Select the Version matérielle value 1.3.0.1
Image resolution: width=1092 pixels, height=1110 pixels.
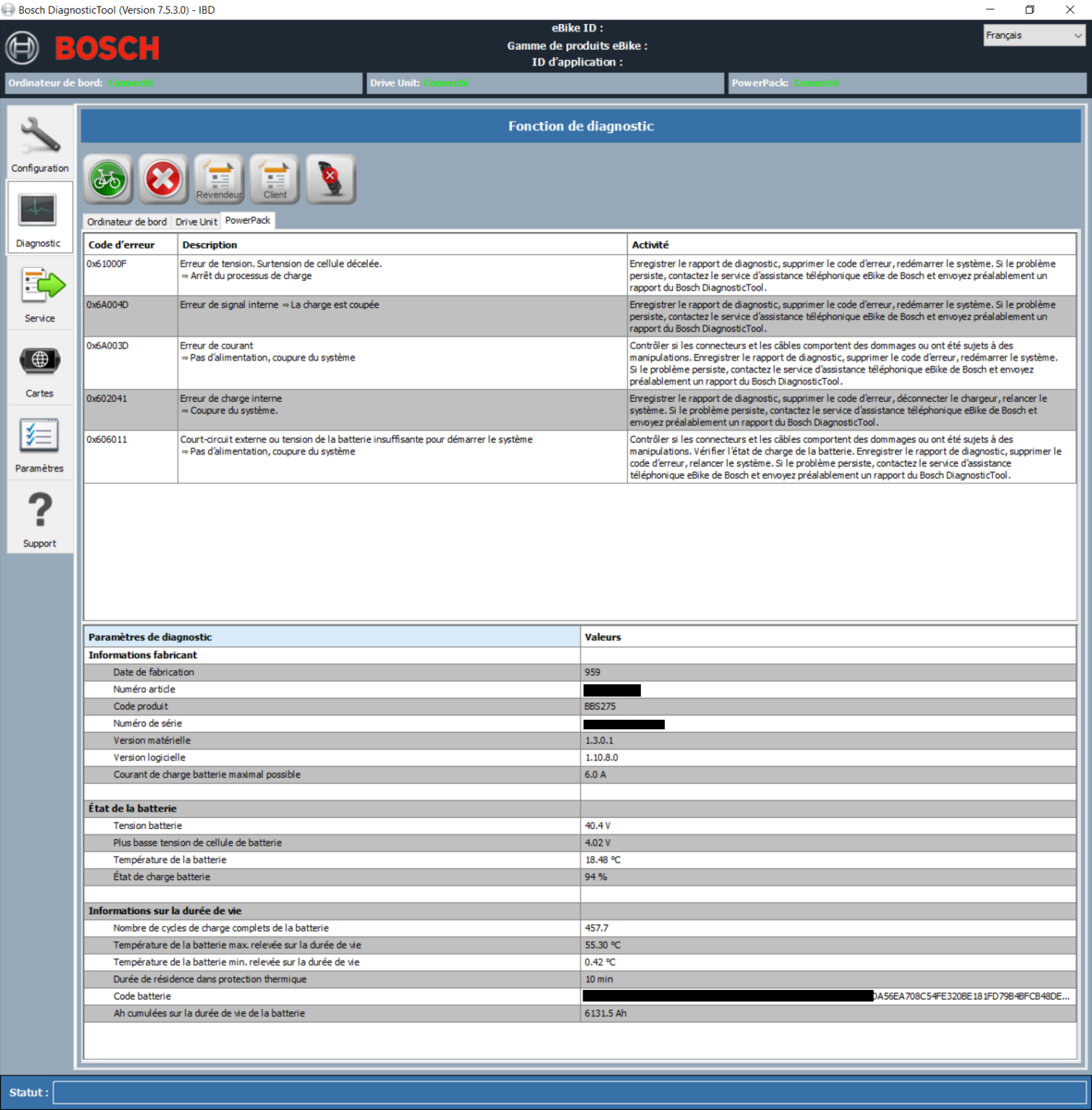(599, 741)
